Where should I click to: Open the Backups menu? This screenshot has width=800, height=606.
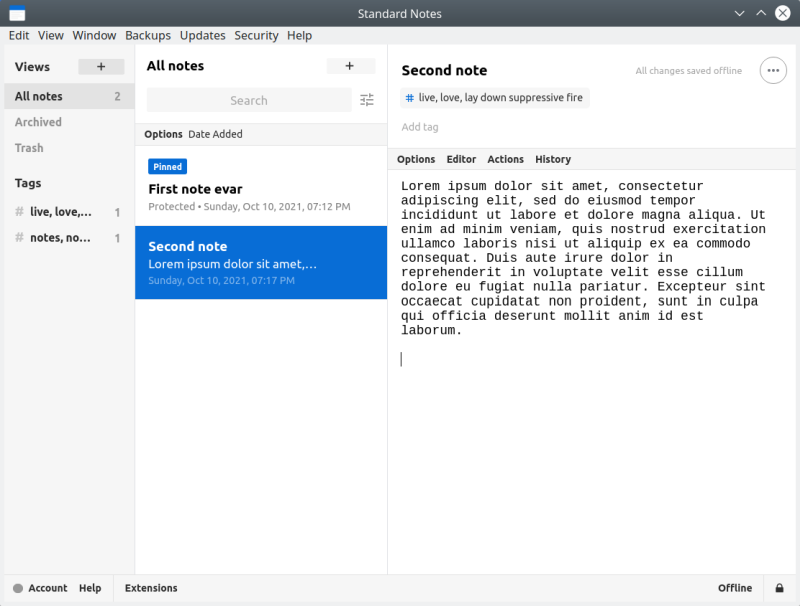pos(147,35)
